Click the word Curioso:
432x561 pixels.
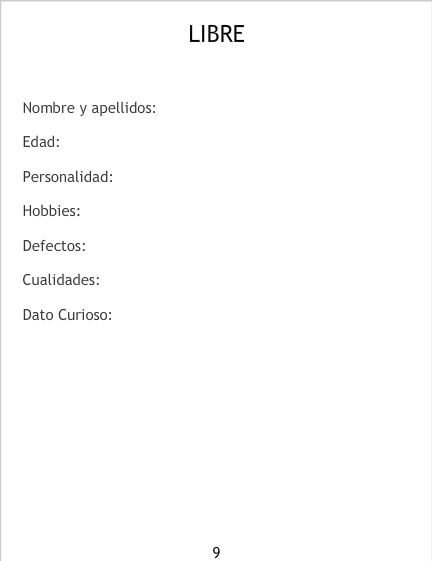[85, 315]
